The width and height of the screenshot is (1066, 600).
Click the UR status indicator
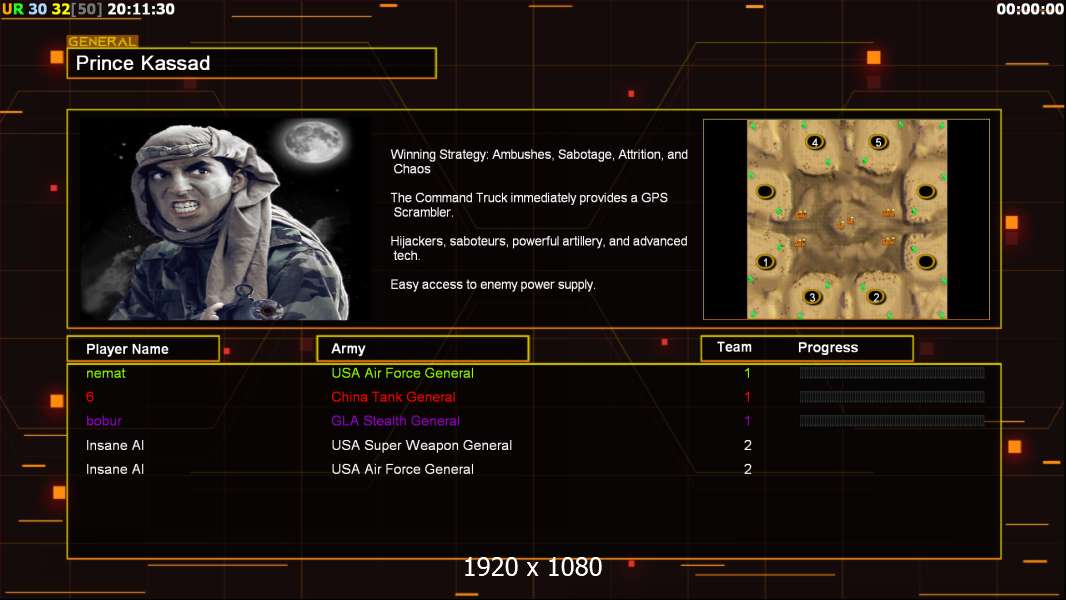coord(13,9)
